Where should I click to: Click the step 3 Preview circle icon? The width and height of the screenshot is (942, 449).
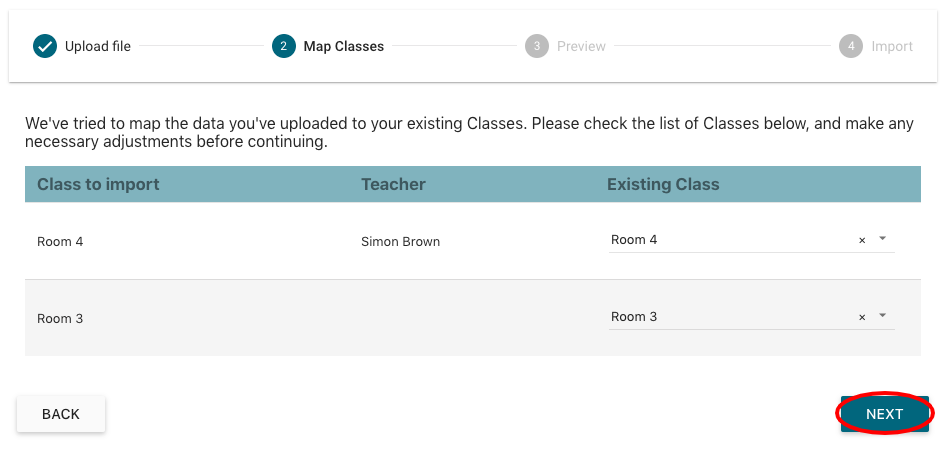537,46
